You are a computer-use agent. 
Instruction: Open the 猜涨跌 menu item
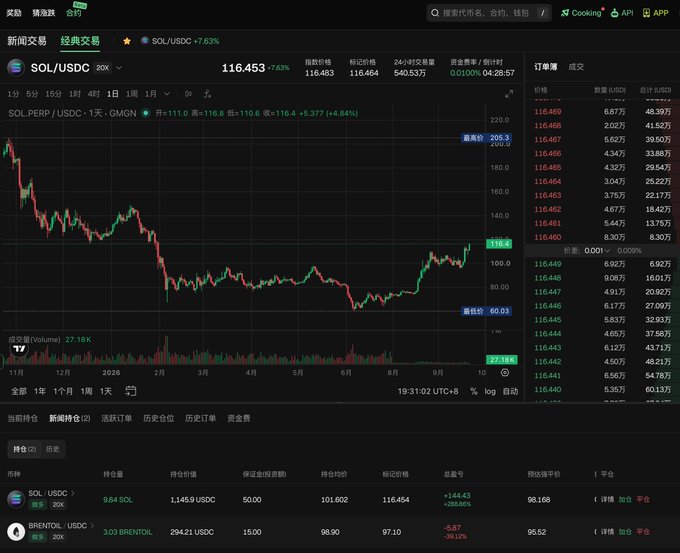pos(44,13)
